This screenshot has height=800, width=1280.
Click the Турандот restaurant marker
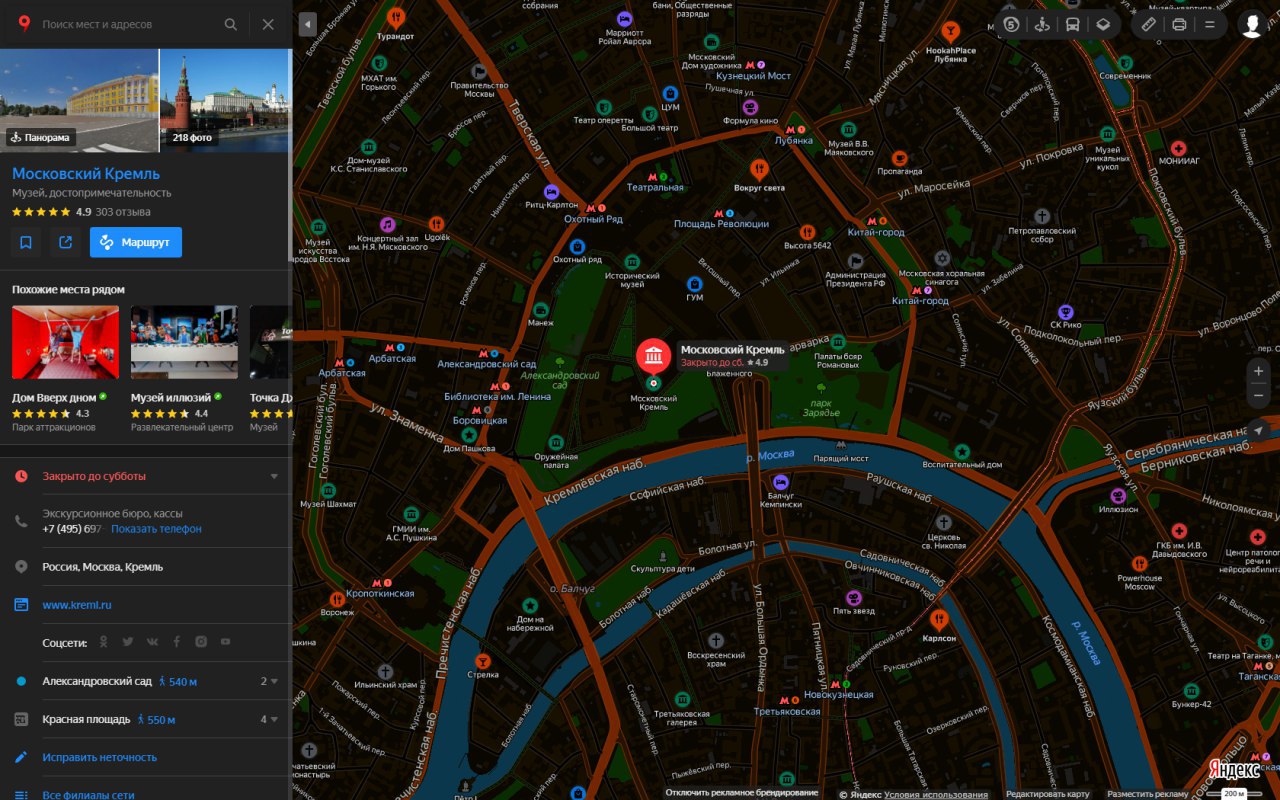(x=396, y=16)
